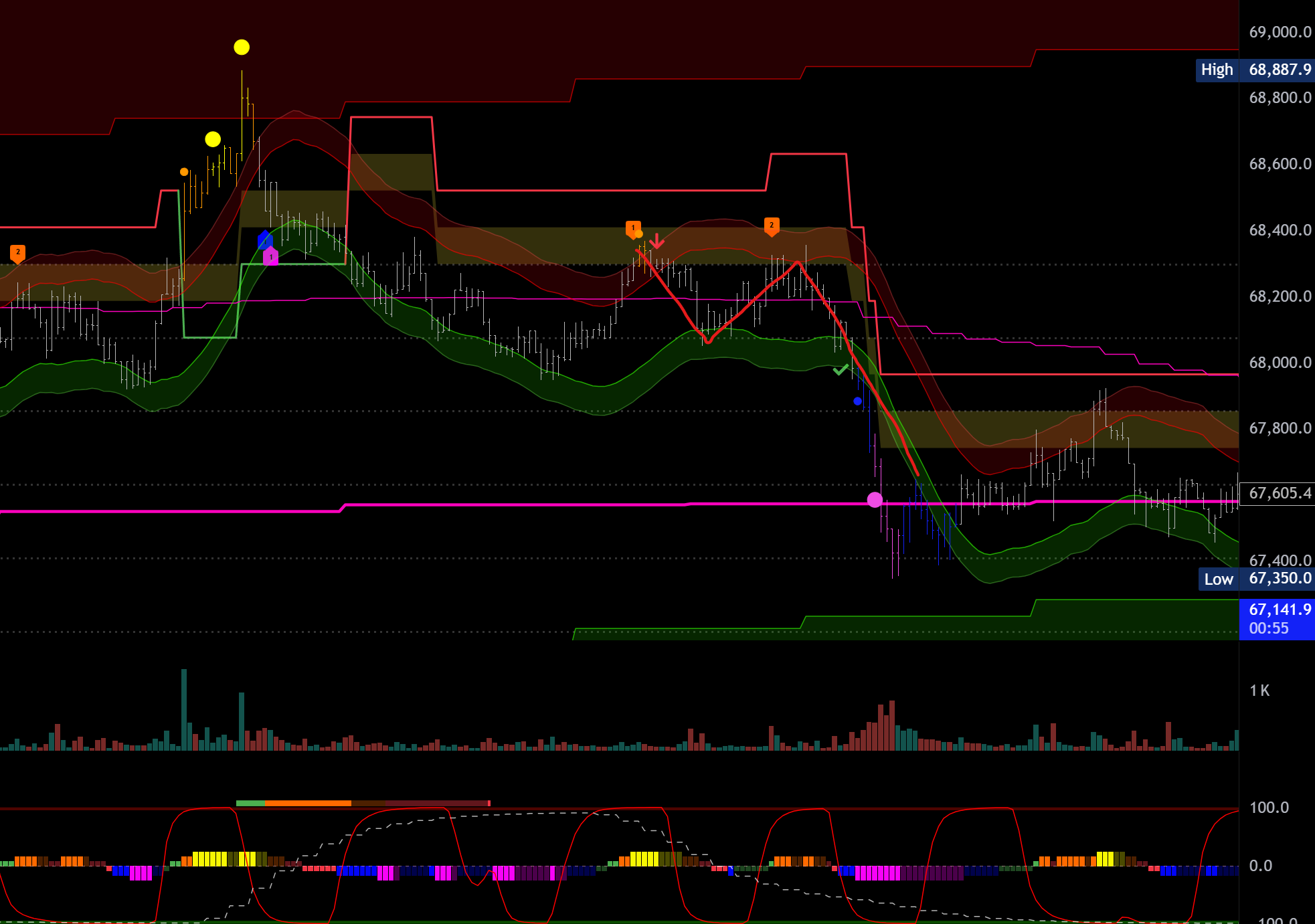Click the topmost yellow dot marker
Screen dimensions: 1315x924
(x=242, y=47)
